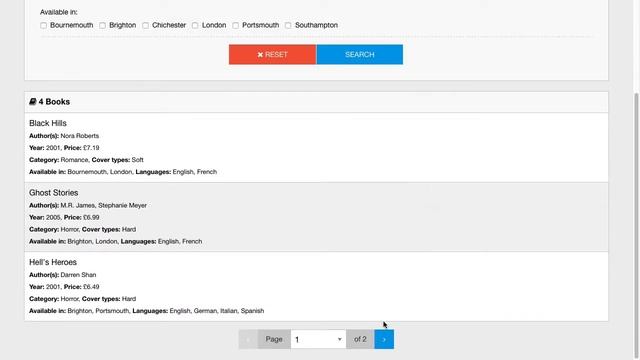Click the price £7.19
The width and height of the screenshot is (640, 360).
pyautogui.click(x=91, y=148)
